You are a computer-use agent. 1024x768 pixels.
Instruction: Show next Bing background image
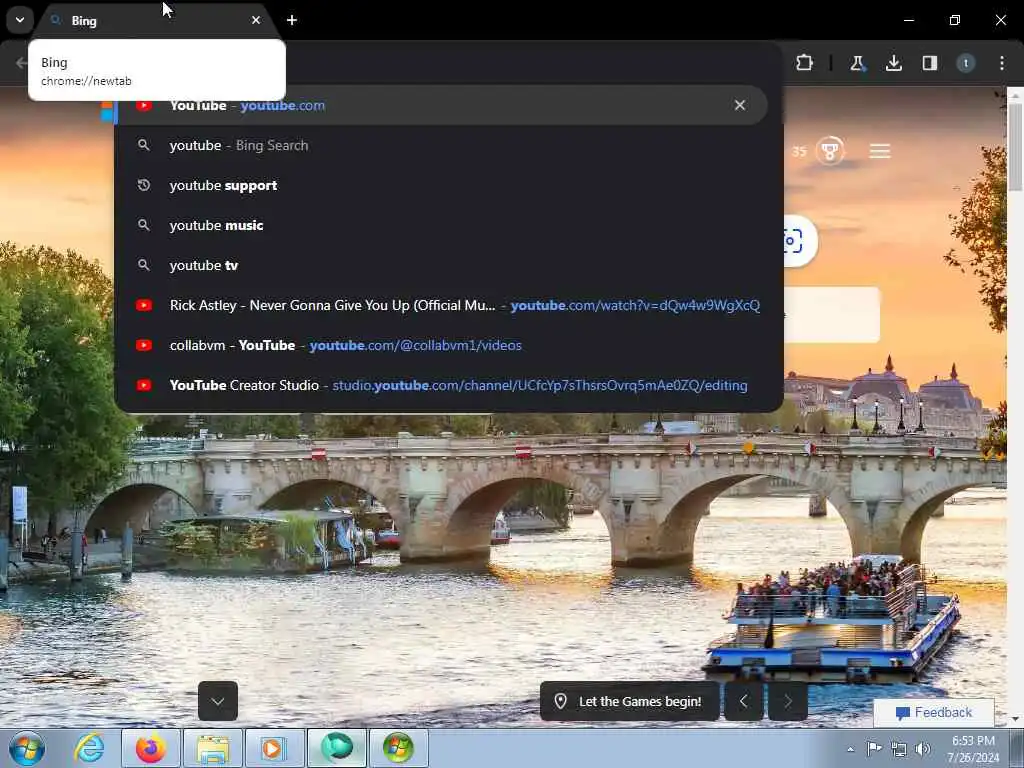pos(788,701)
